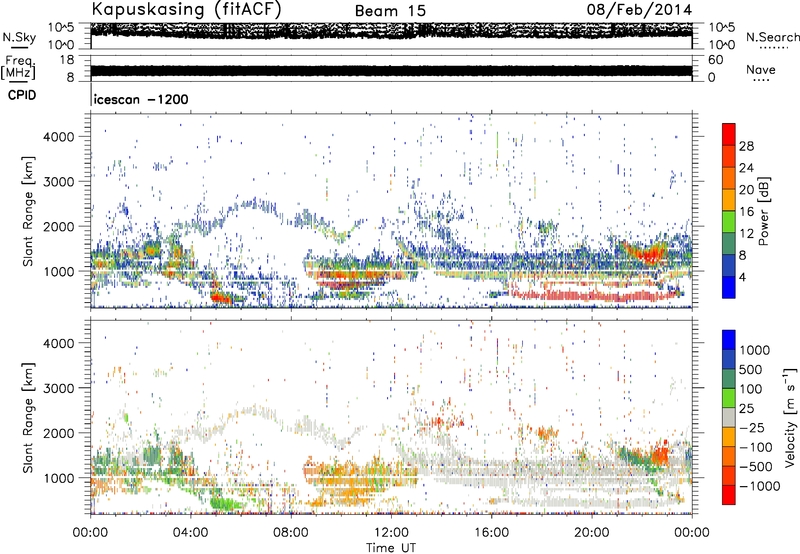
Task: Click the '20:00' time axis tick label
Action: (x=592, y=533)
